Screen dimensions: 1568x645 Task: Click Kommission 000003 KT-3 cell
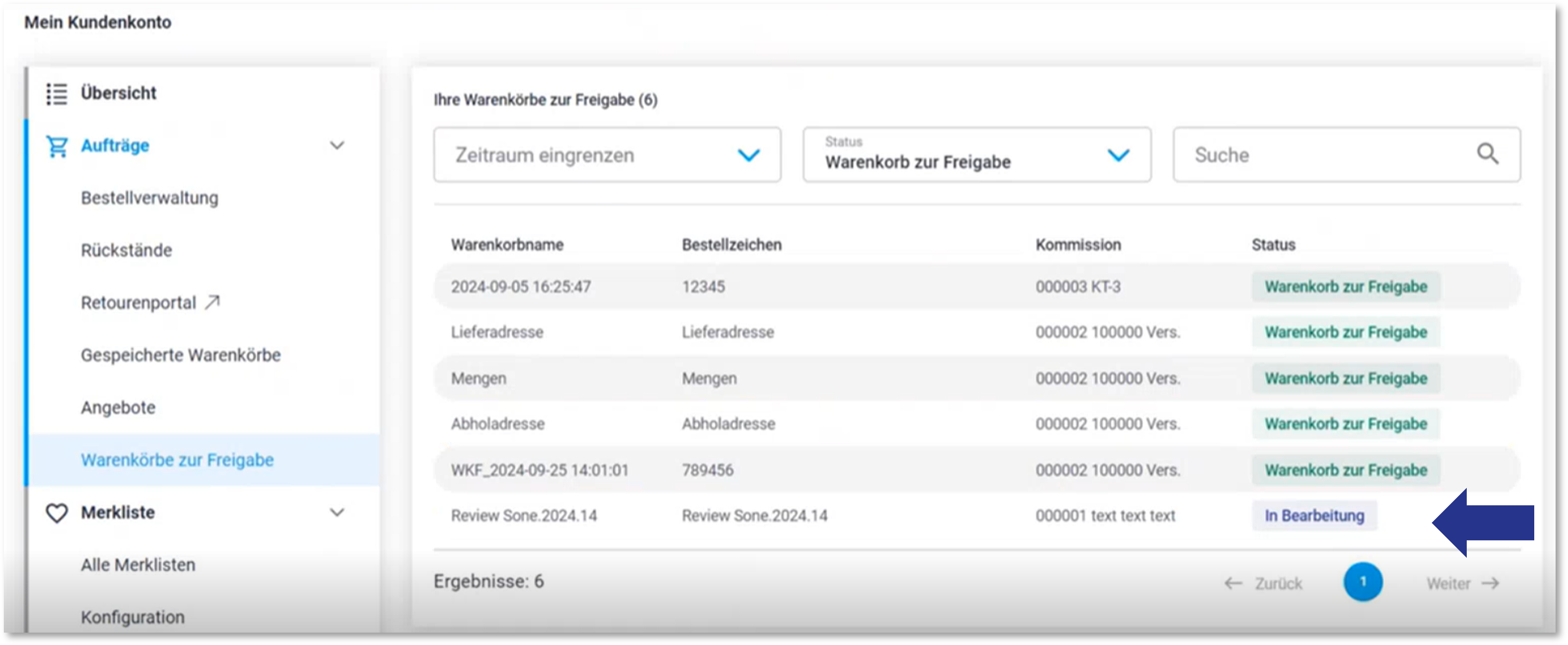tap(1078, 287)
